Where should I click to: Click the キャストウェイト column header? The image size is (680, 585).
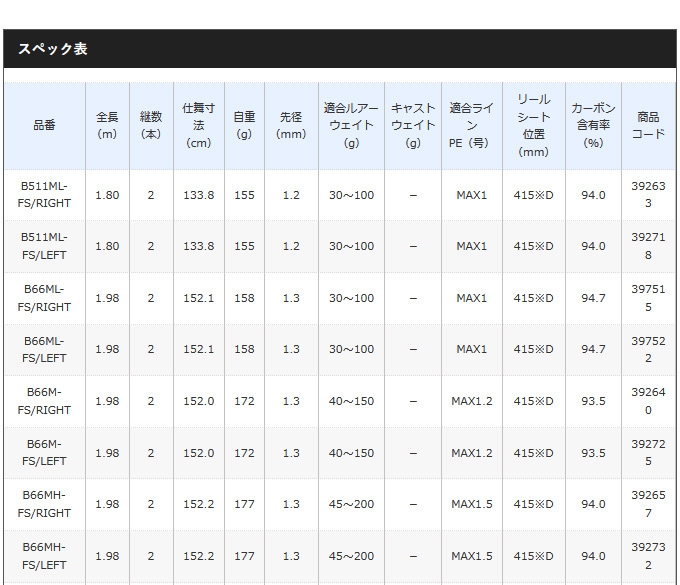pyautogui.click(x=413, y=126)
